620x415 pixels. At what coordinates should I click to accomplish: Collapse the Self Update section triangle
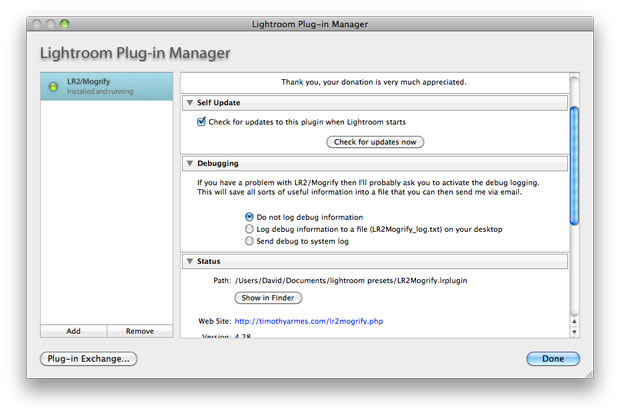point(190,103)
